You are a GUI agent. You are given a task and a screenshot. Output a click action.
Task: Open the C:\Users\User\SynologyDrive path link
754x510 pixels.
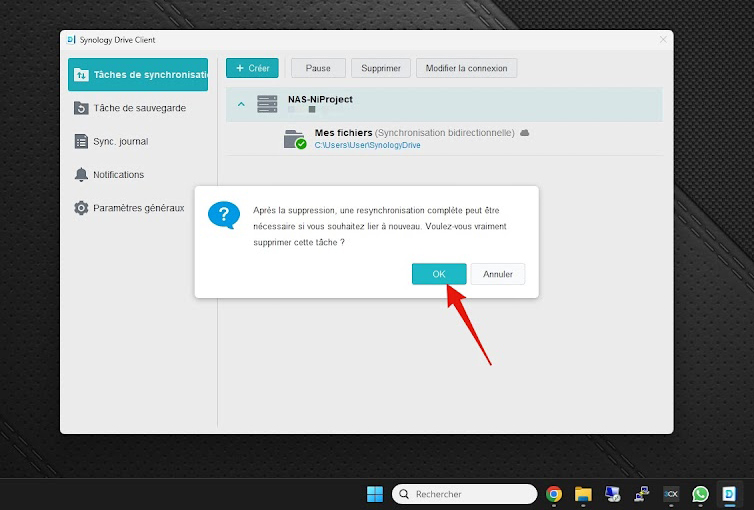click(x=367, y=146)
